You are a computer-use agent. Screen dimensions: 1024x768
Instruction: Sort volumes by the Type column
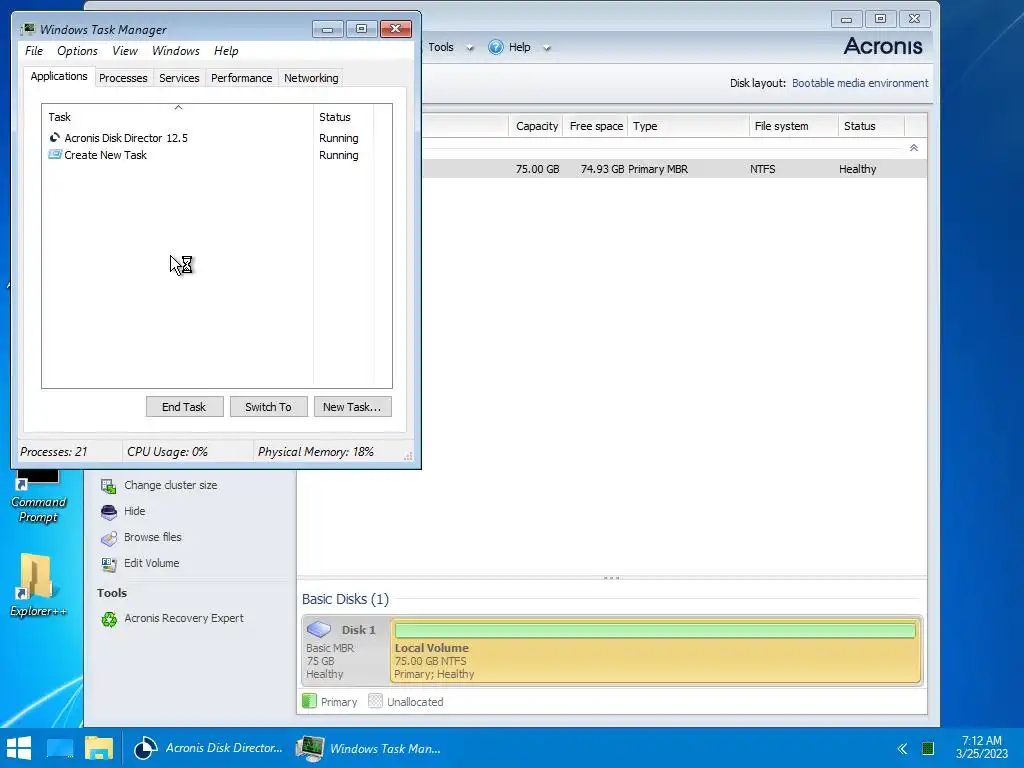[688, 126]
